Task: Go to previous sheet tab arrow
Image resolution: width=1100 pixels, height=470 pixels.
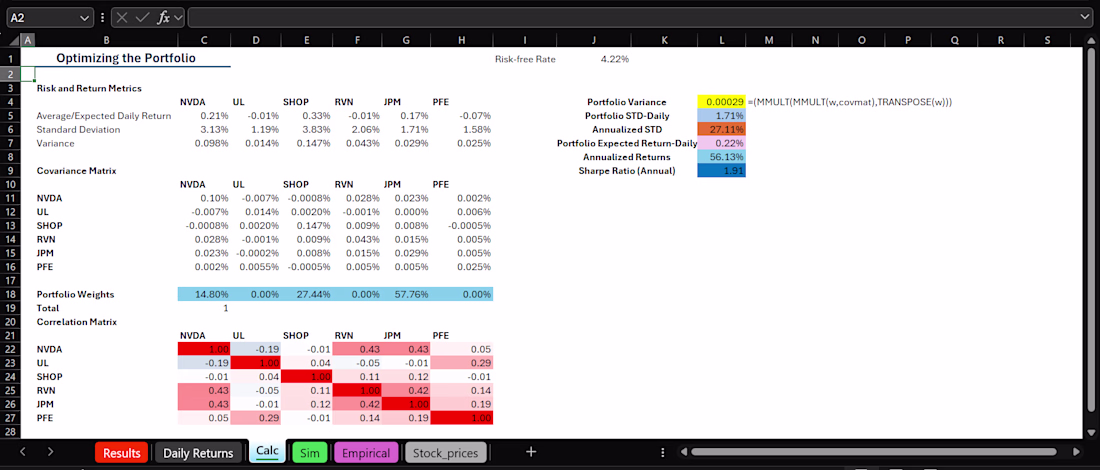Action: coord(22,452)
